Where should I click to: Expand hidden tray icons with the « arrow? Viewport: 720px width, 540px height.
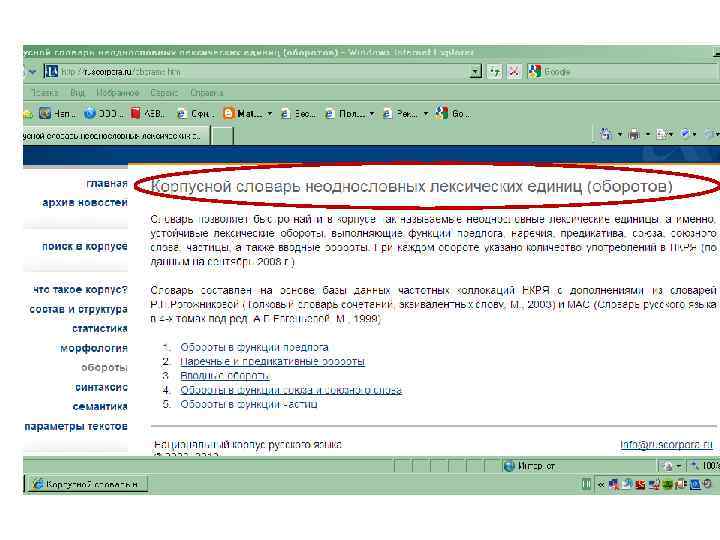coord(601,484)
